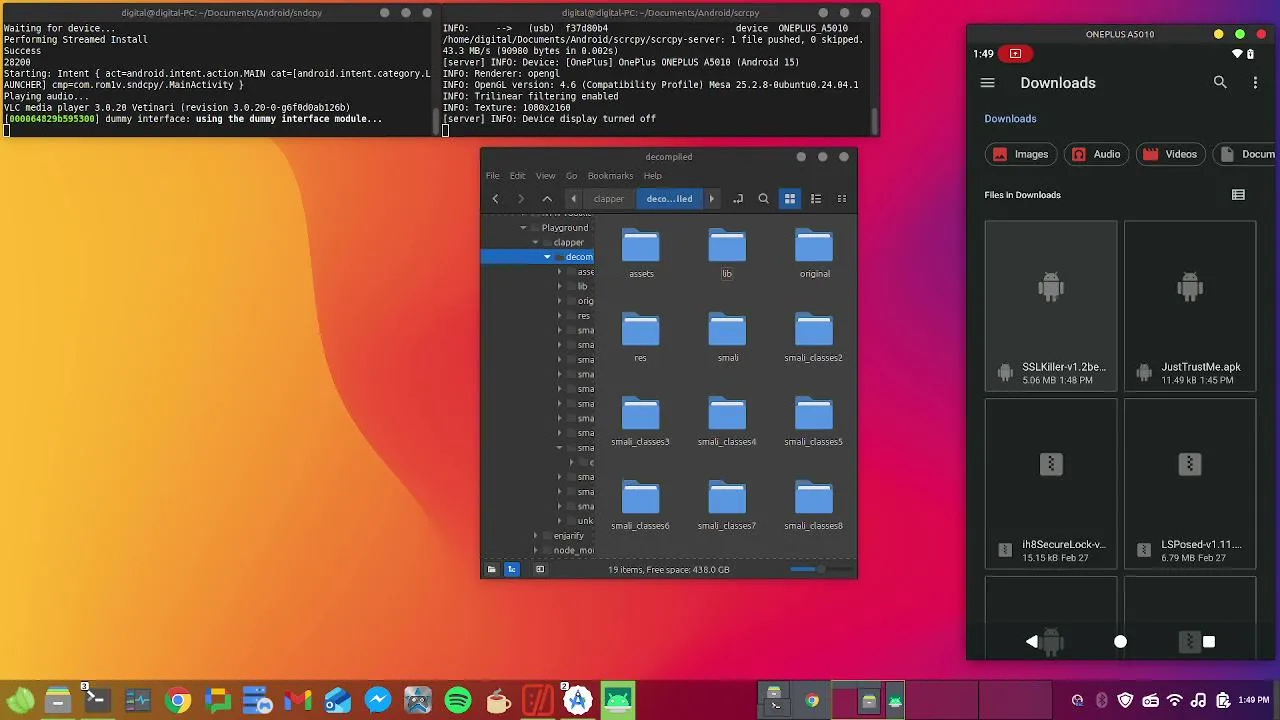1280x720 pixels.
Task: Open search in the file manager
Action: 764,199
